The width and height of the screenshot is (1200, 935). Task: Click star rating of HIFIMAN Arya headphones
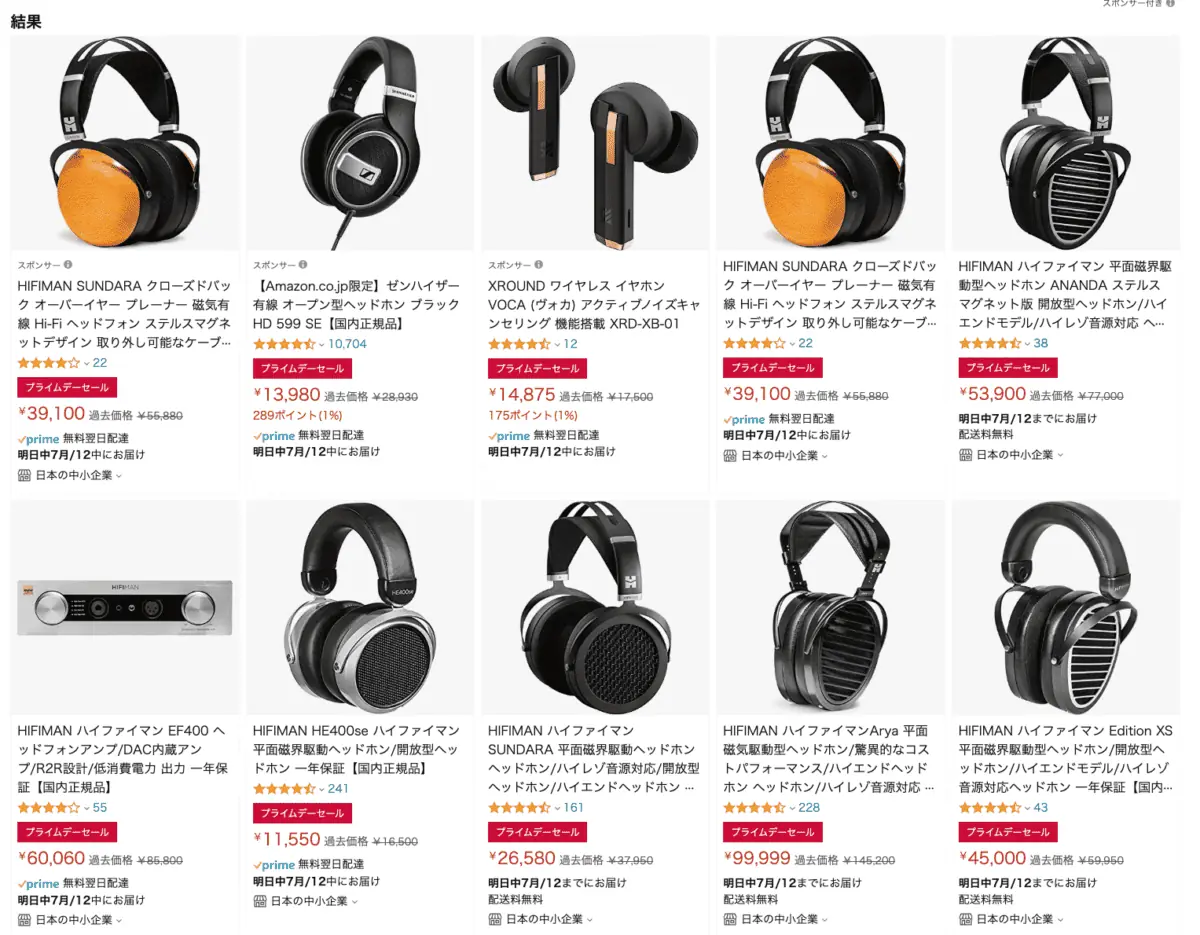[754, 808]
